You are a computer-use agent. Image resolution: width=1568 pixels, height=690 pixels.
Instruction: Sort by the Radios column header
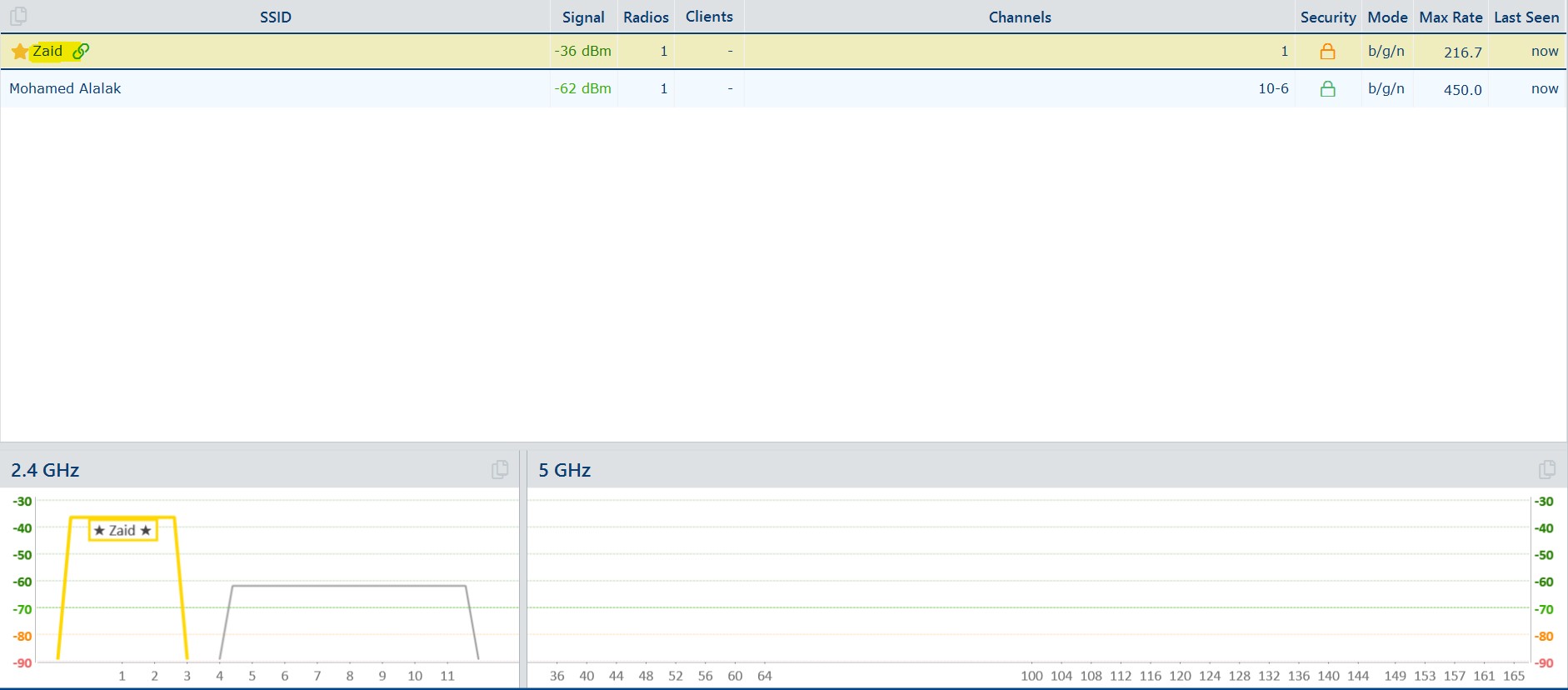click(646, 17)
